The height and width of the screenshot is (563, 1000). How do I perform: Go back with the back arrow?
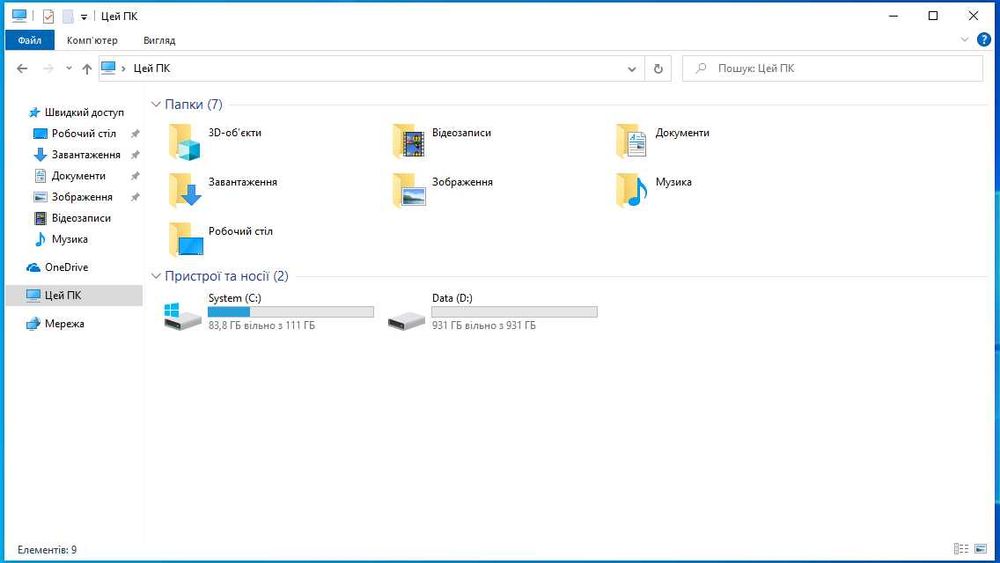click(22, 68)
